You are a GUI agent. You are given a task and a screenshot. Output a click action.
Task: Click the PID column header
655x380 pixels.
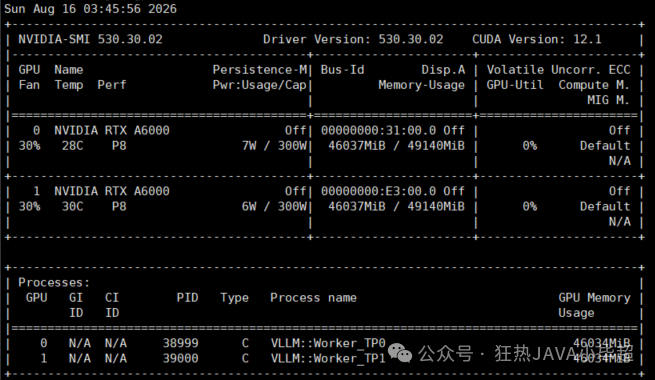pos(187,298)
